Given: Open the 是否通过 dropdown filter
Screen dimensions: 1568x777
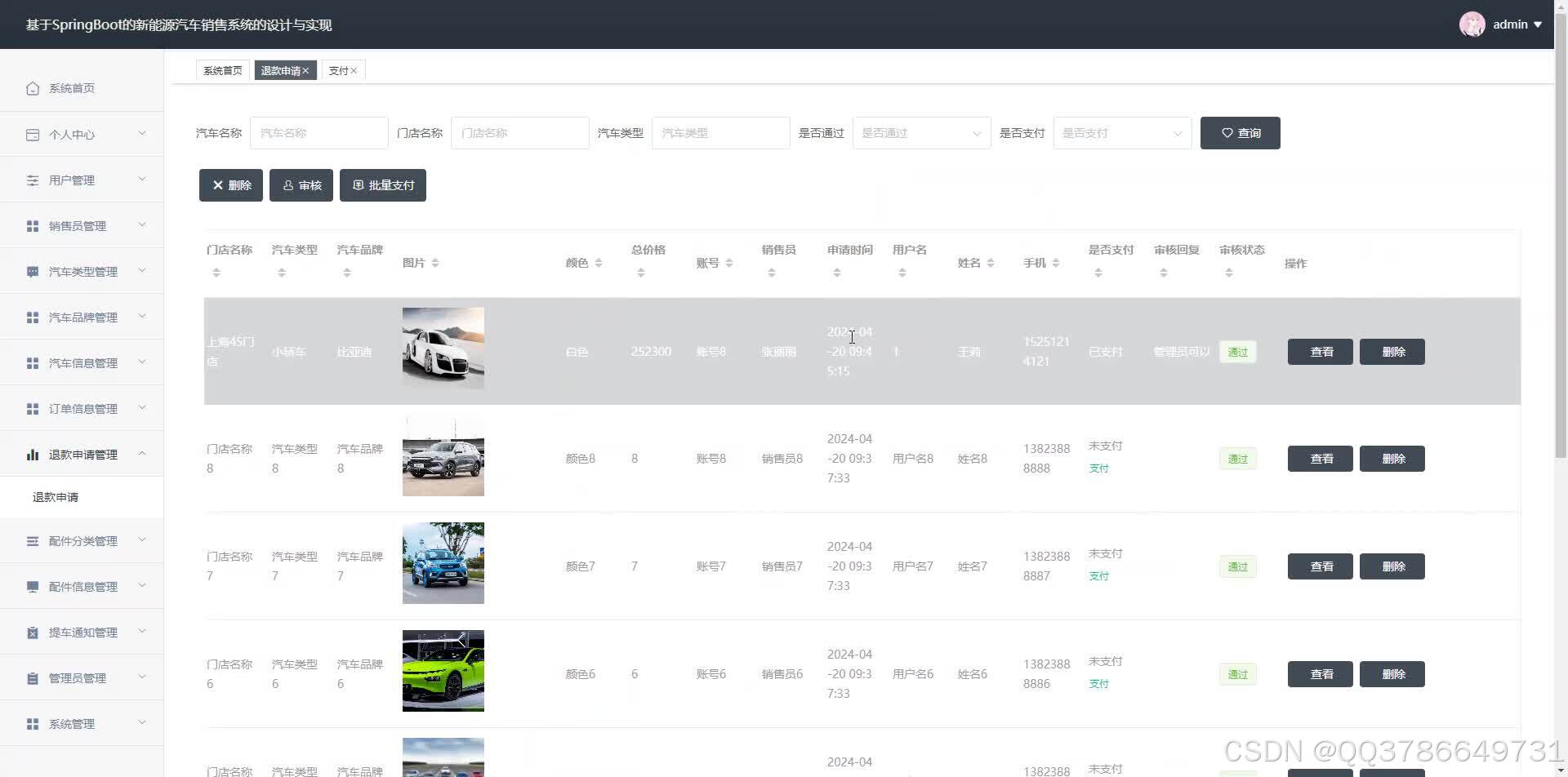Looking at the screenshot, I should tap(921, 133).
